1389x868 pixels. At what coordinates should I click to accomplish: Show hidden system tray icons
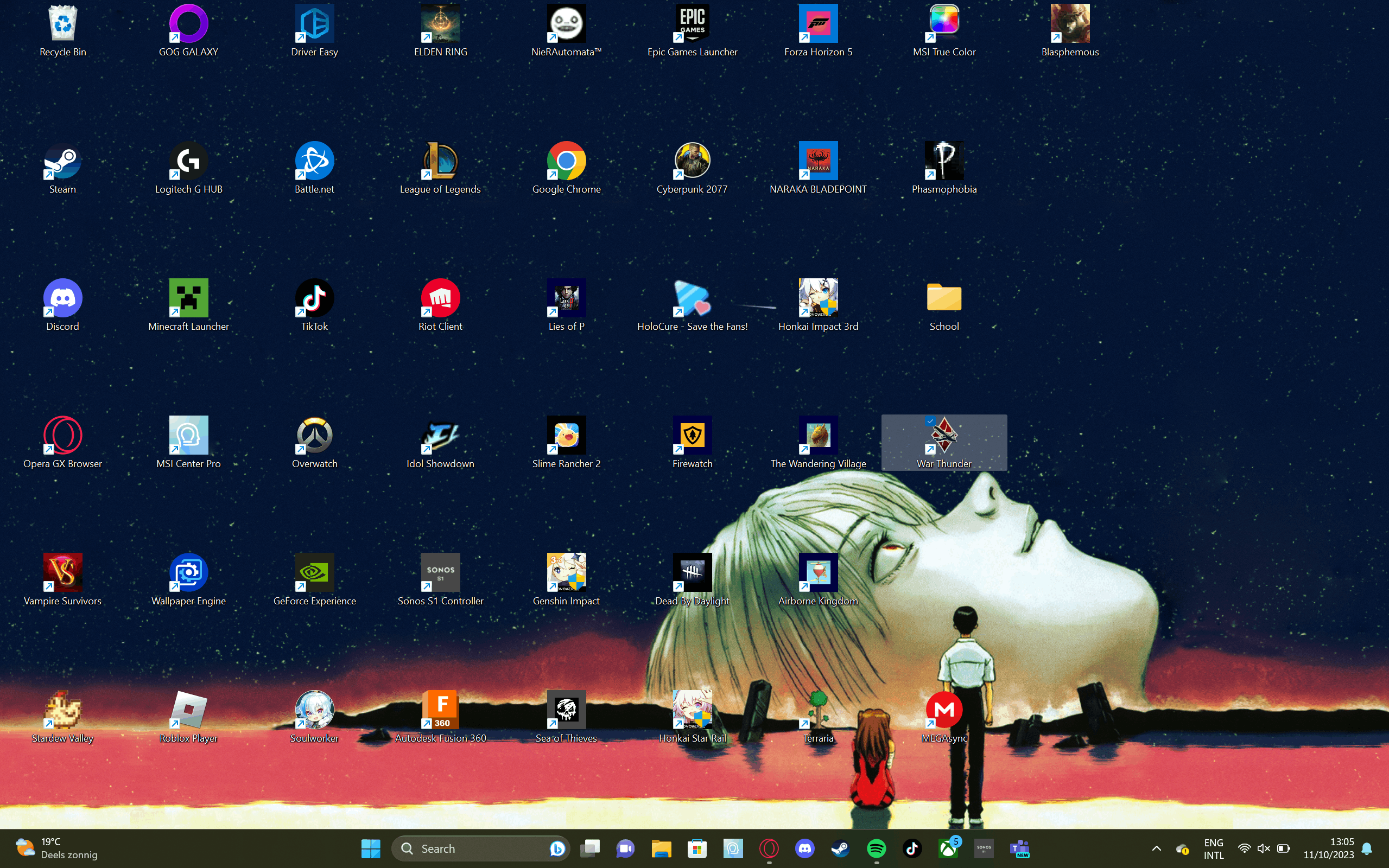[x=1157, y=848]
